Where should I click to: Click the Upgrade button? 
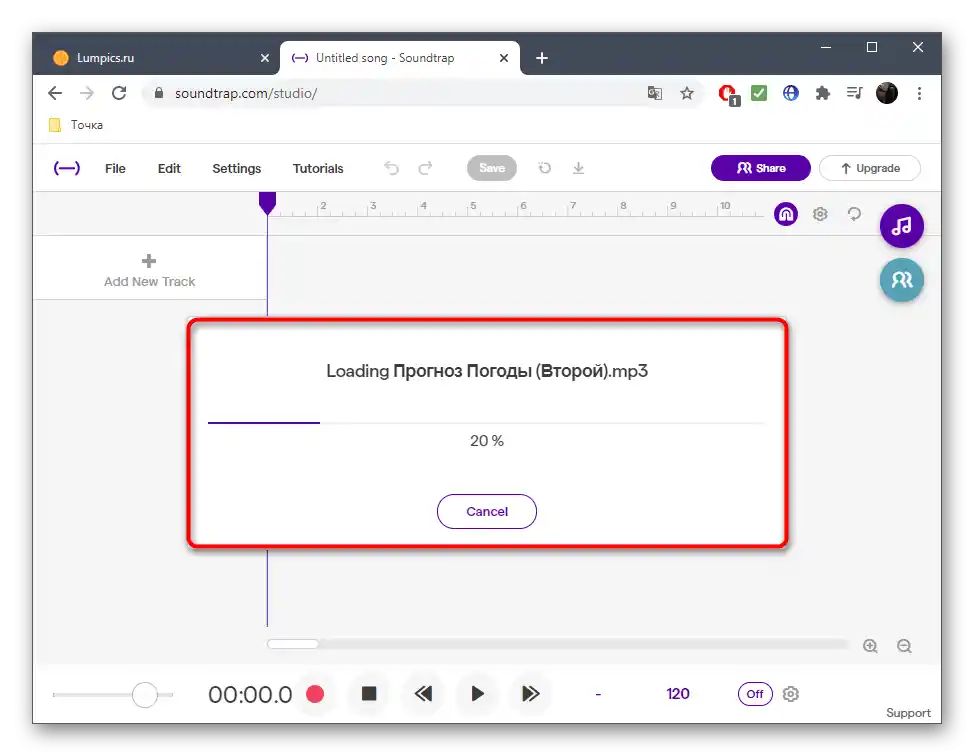(870, 168)
